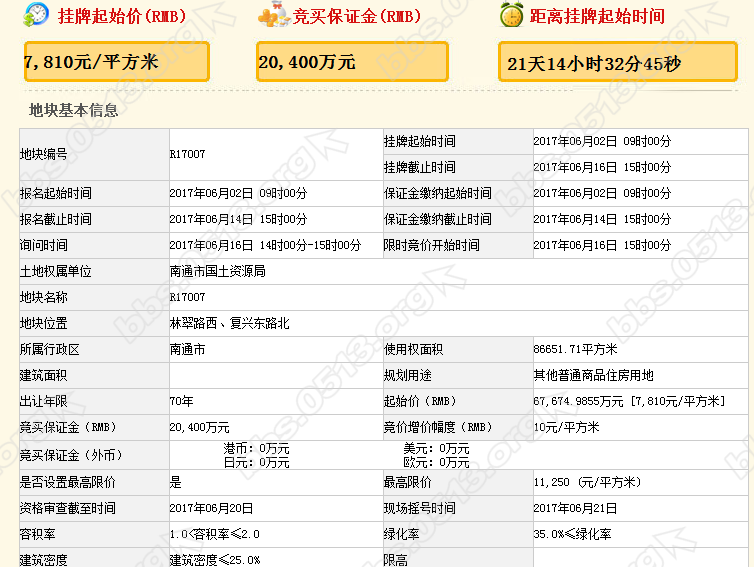The width and height of the screenshot is (754, 567).
Task: Click the 竞买保证金(RMB) heading
Action: (356, 16)
